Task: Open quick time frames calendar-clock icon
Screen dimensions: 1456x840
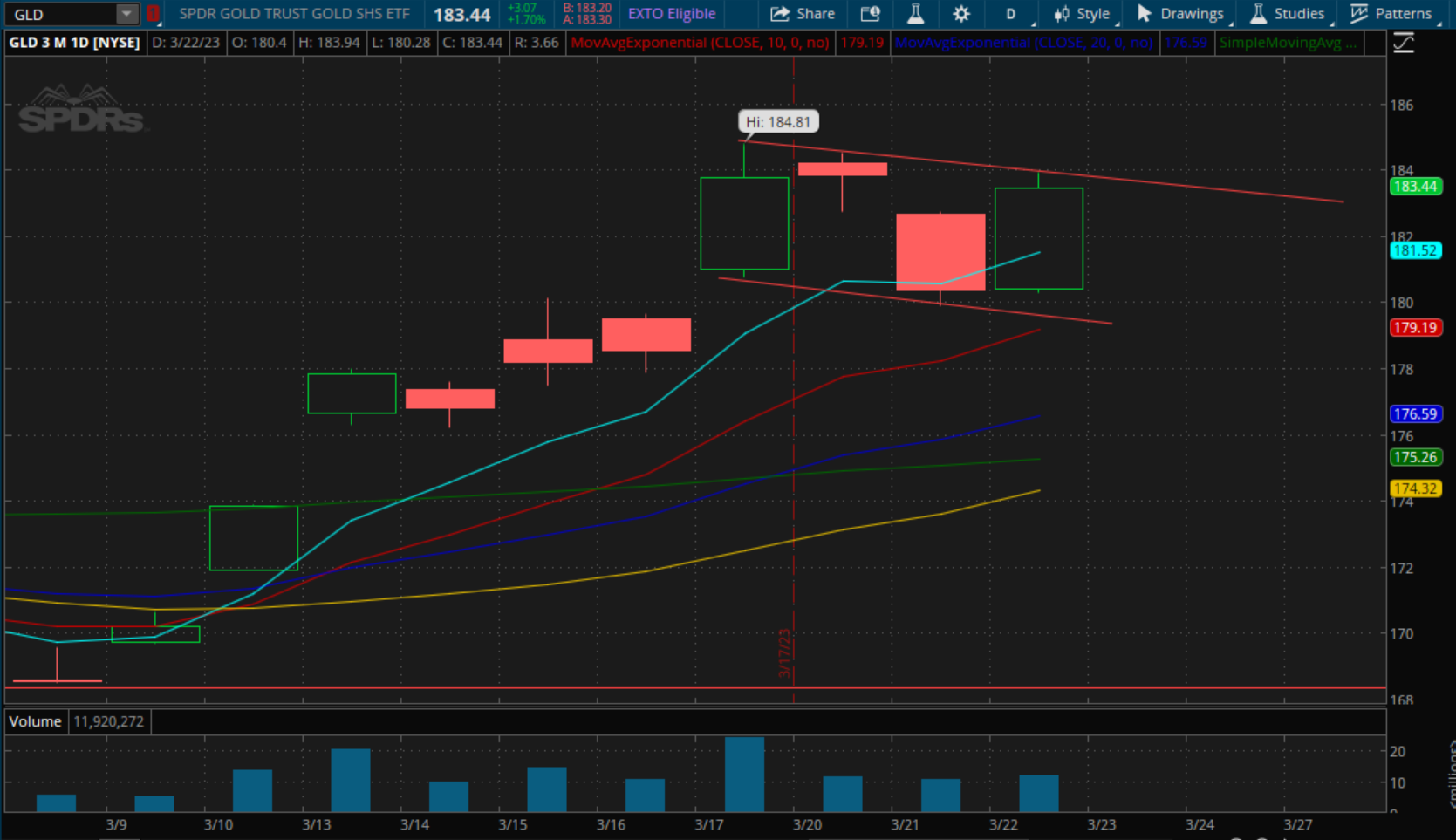Action: (870, 14)
